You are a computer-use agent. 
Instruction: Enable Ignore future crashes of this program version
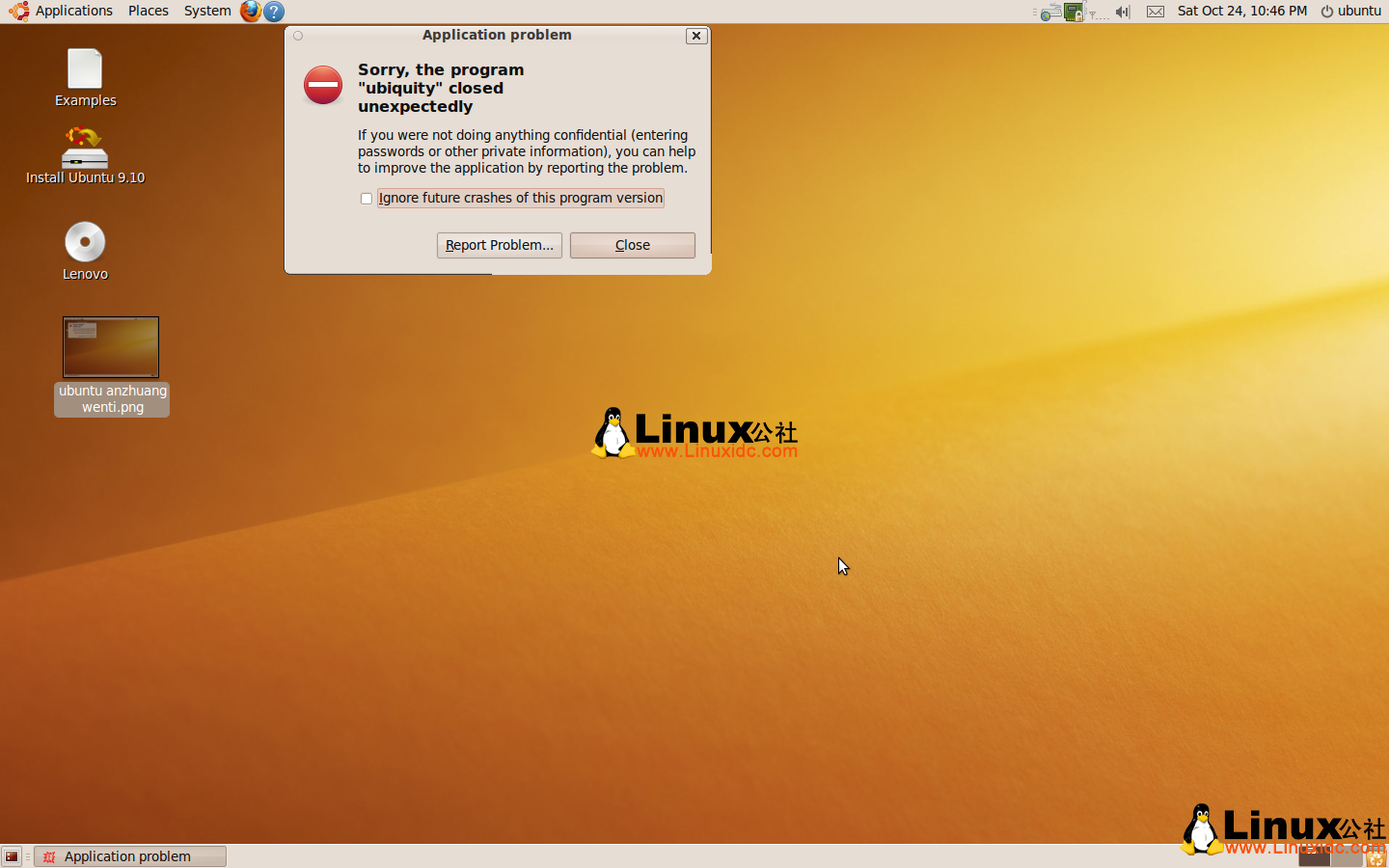click(367, 199)
